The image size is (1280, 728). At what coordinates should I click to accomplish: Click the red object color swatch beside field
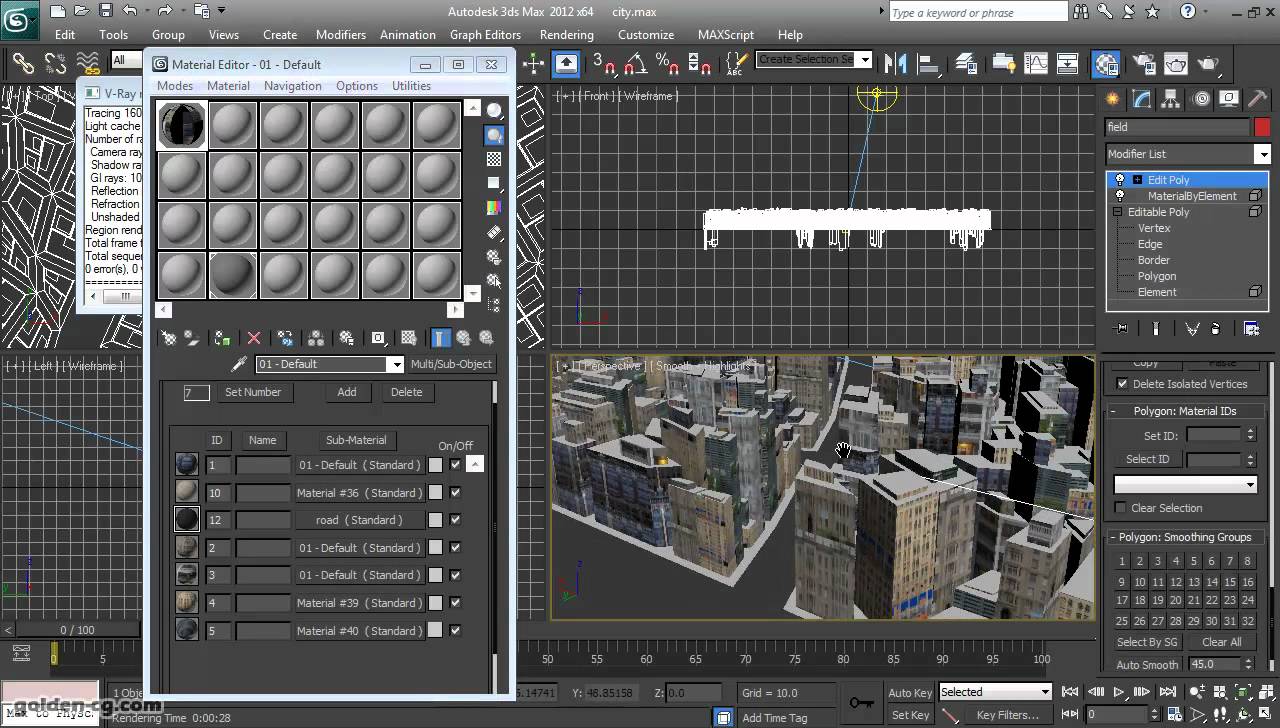coord(1262,127)
